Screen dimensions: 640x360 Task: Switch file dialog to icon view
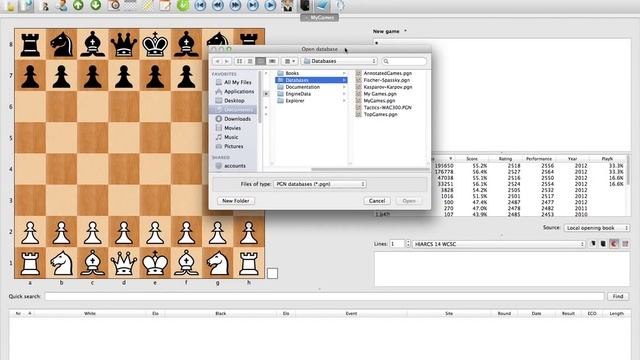[240, 61]
